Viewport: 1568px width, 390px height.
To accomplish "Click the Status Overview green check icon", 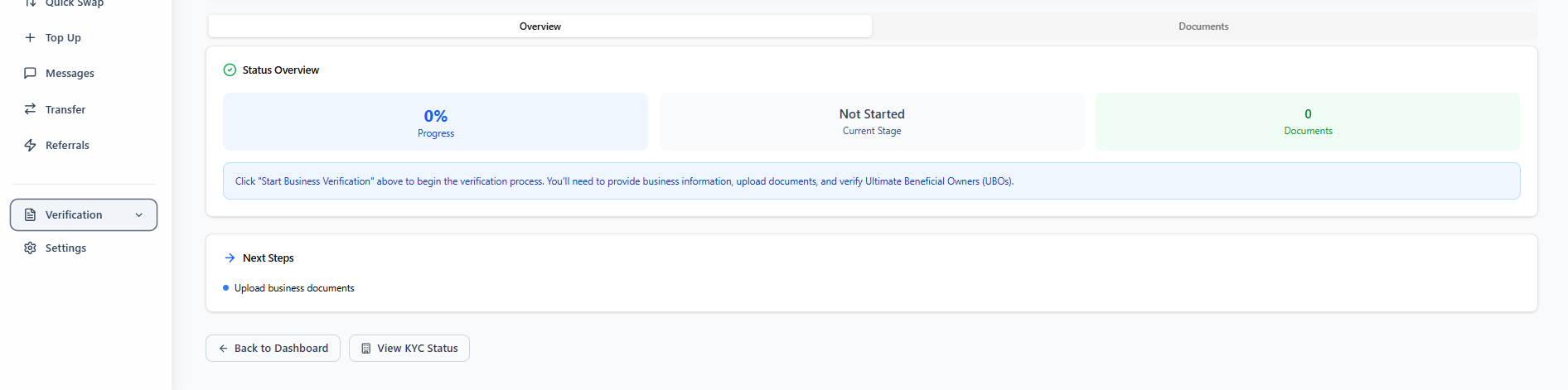I will pos(230,70).
